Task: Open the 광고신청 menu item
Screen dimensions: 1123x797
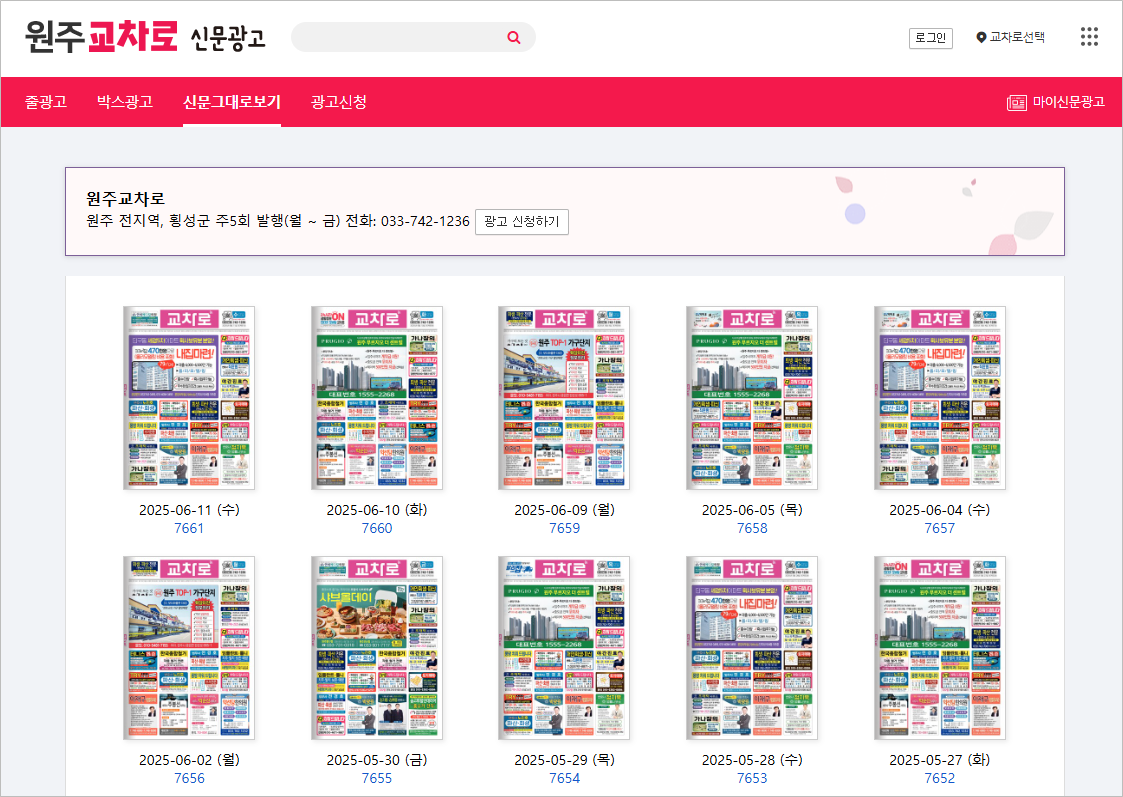Action: tap(336, 102)
